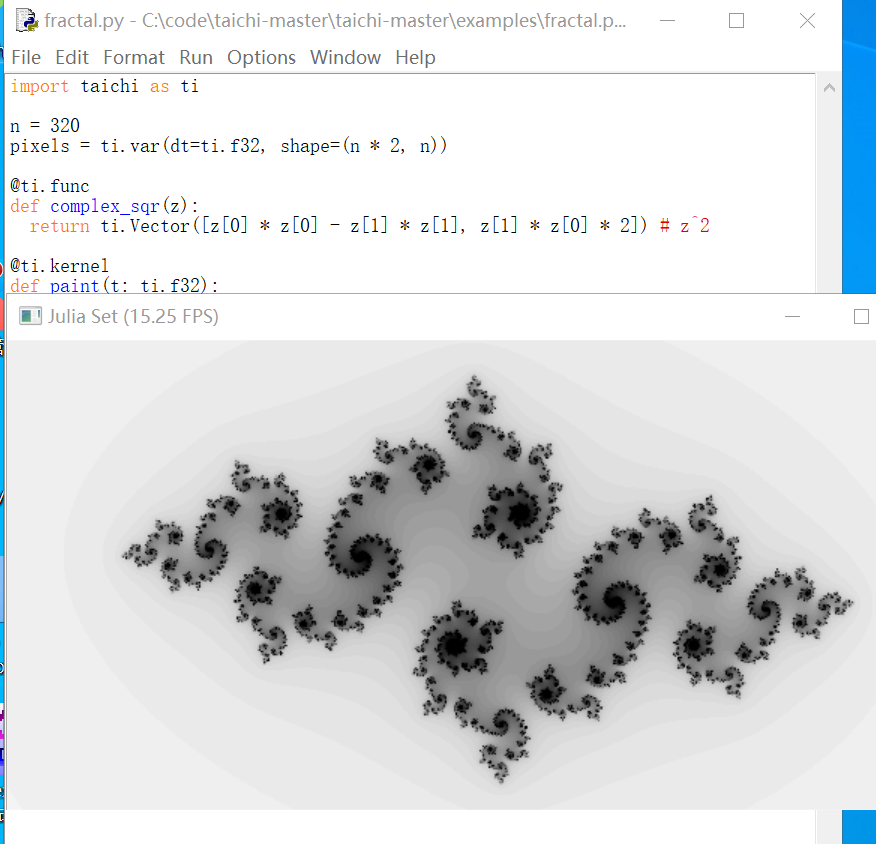Open the Format menu

(133, 57)
